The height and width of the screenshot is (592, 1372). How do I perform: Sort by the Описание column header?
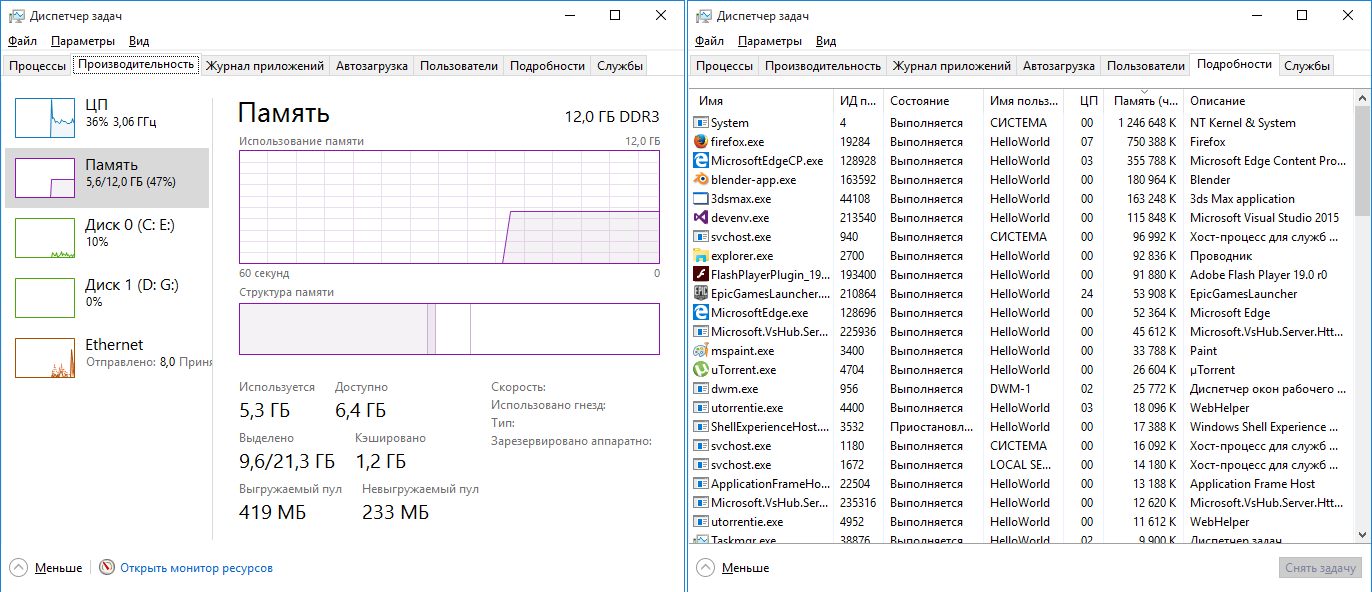point(1269,101)
